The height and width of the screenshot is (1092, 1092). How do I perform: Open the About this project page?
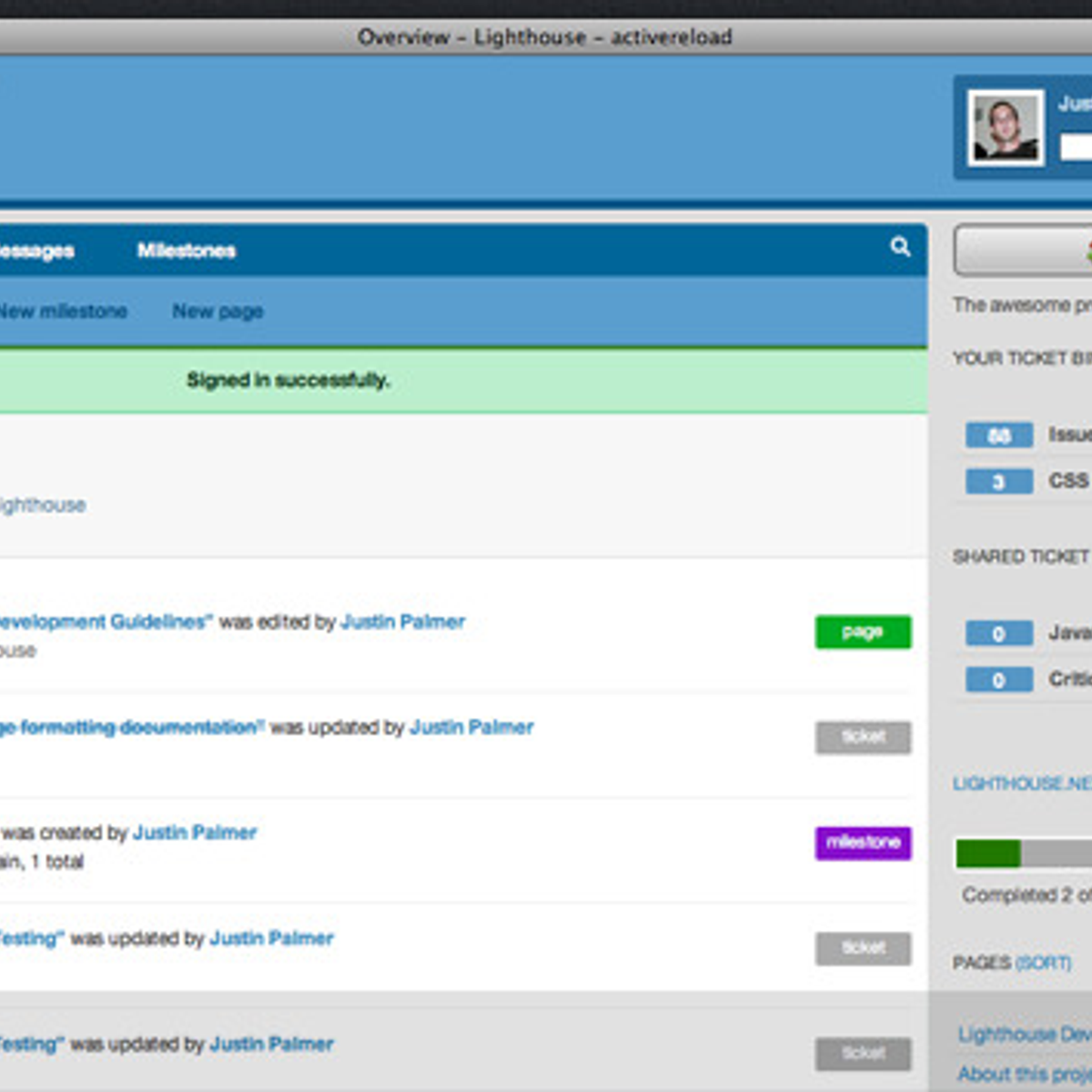pyautogui.click(x=1023, y=1074)
